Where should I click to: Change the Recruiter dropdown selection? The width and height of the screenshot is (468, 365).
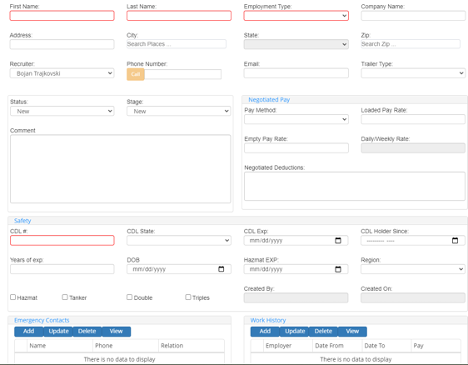62,73
